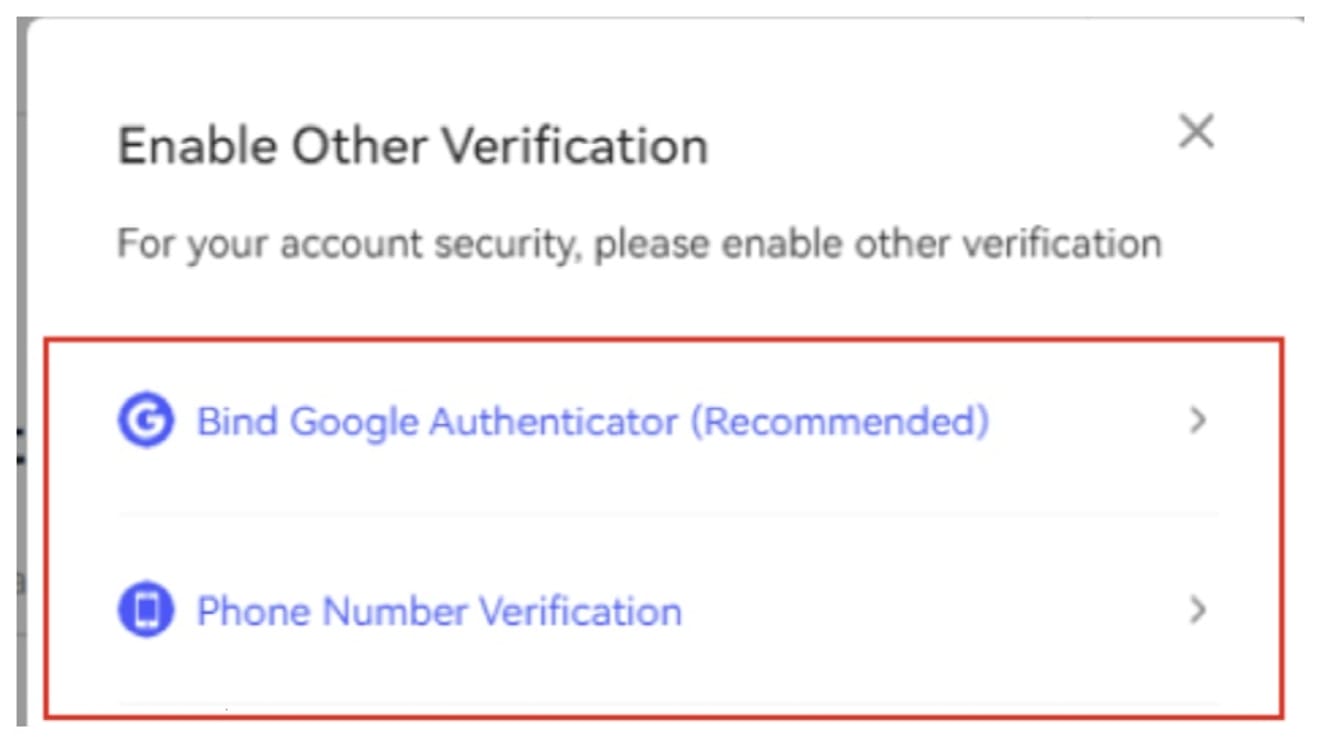
Task: Click the word "Verification" in the heading
Action: [575, 146]
